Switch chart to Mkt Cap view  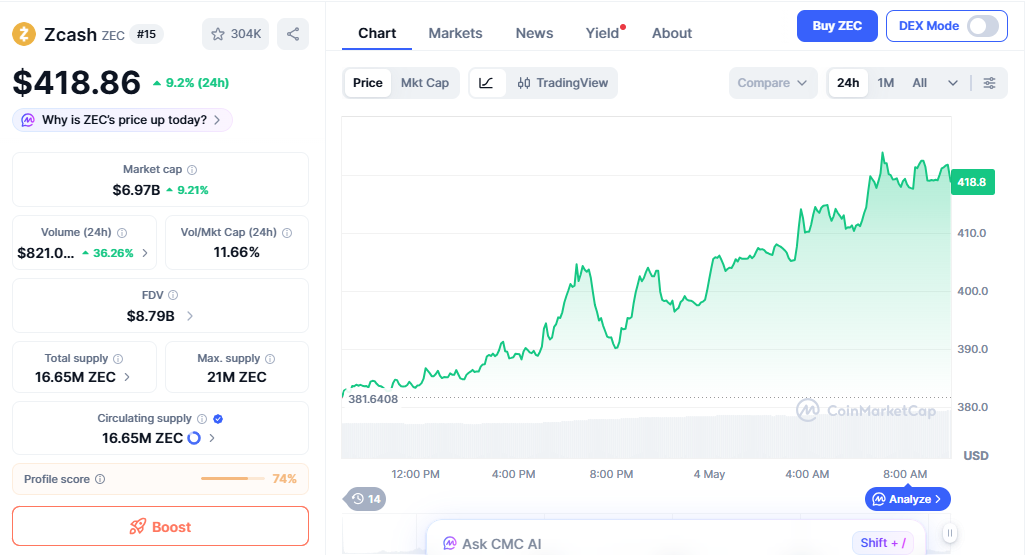pyautogui.click(x=425, y=83)
